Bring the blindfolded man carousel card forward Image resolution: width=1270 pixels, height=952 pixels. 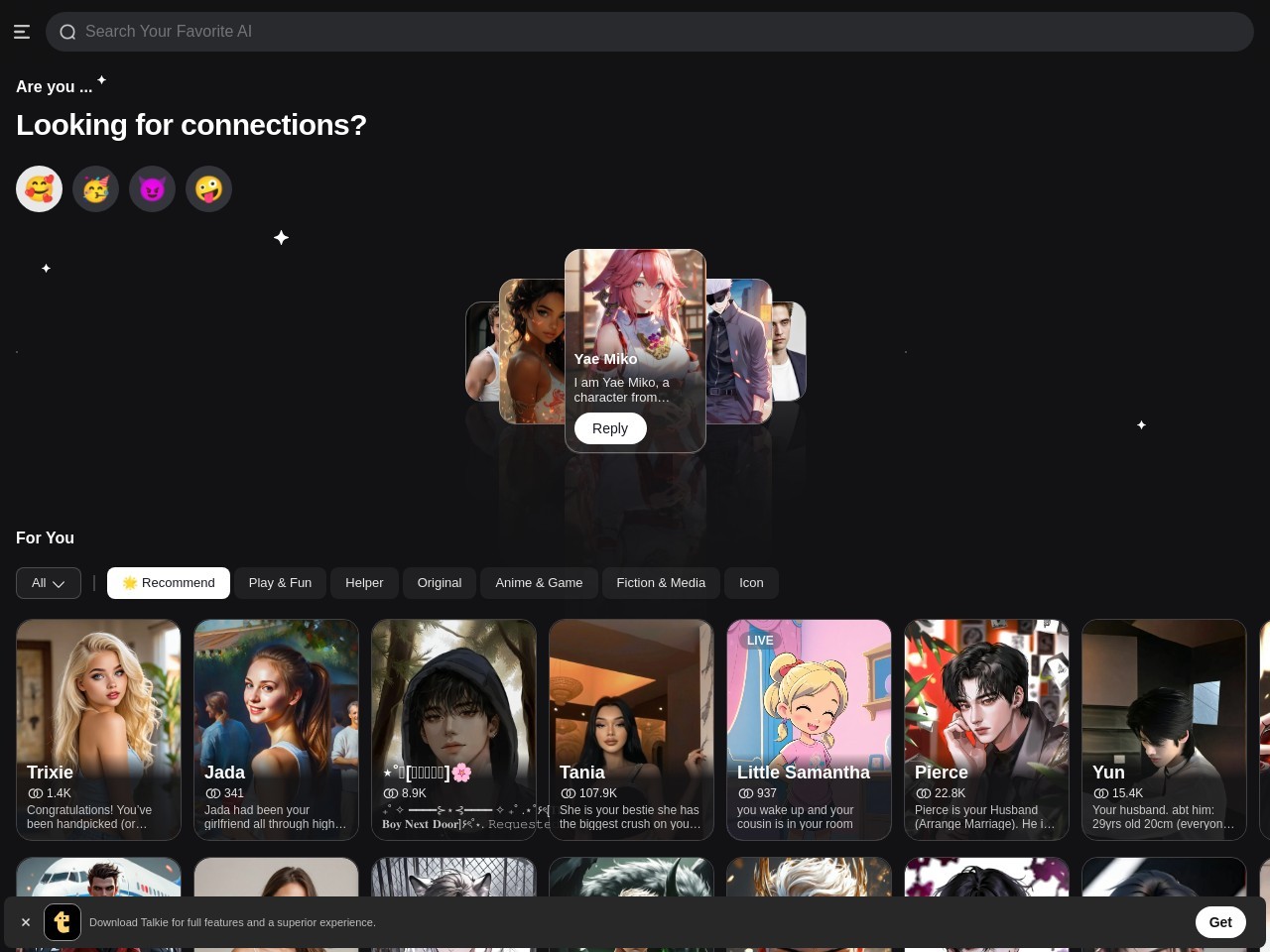coord(739,352)
